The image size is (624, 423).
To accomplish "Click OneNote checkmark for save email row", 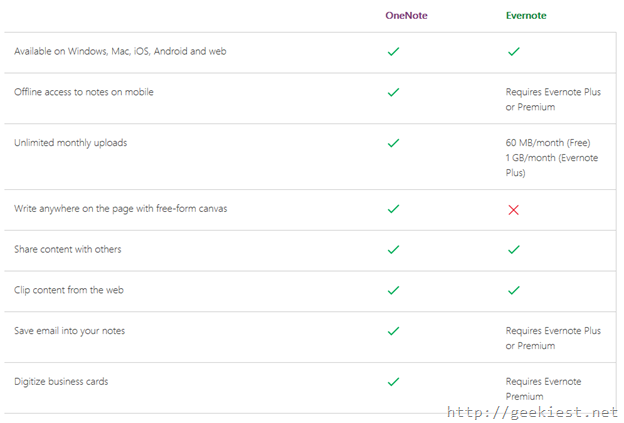I will [393, 330].
